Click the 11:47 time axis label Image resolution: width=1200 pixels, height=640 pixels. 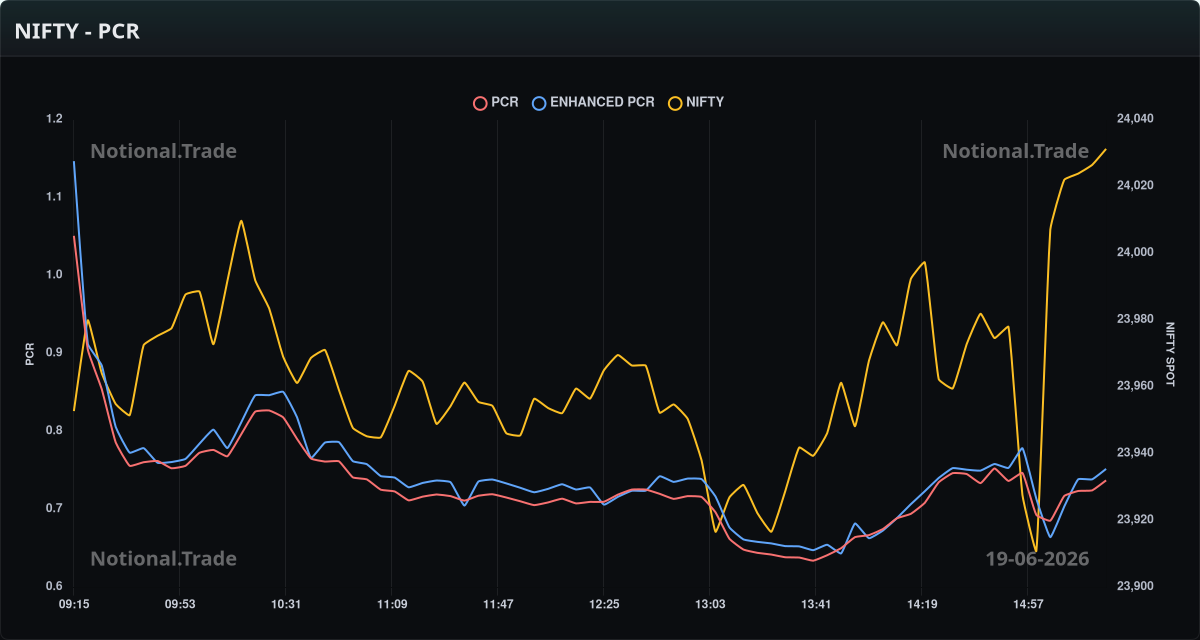498,604
